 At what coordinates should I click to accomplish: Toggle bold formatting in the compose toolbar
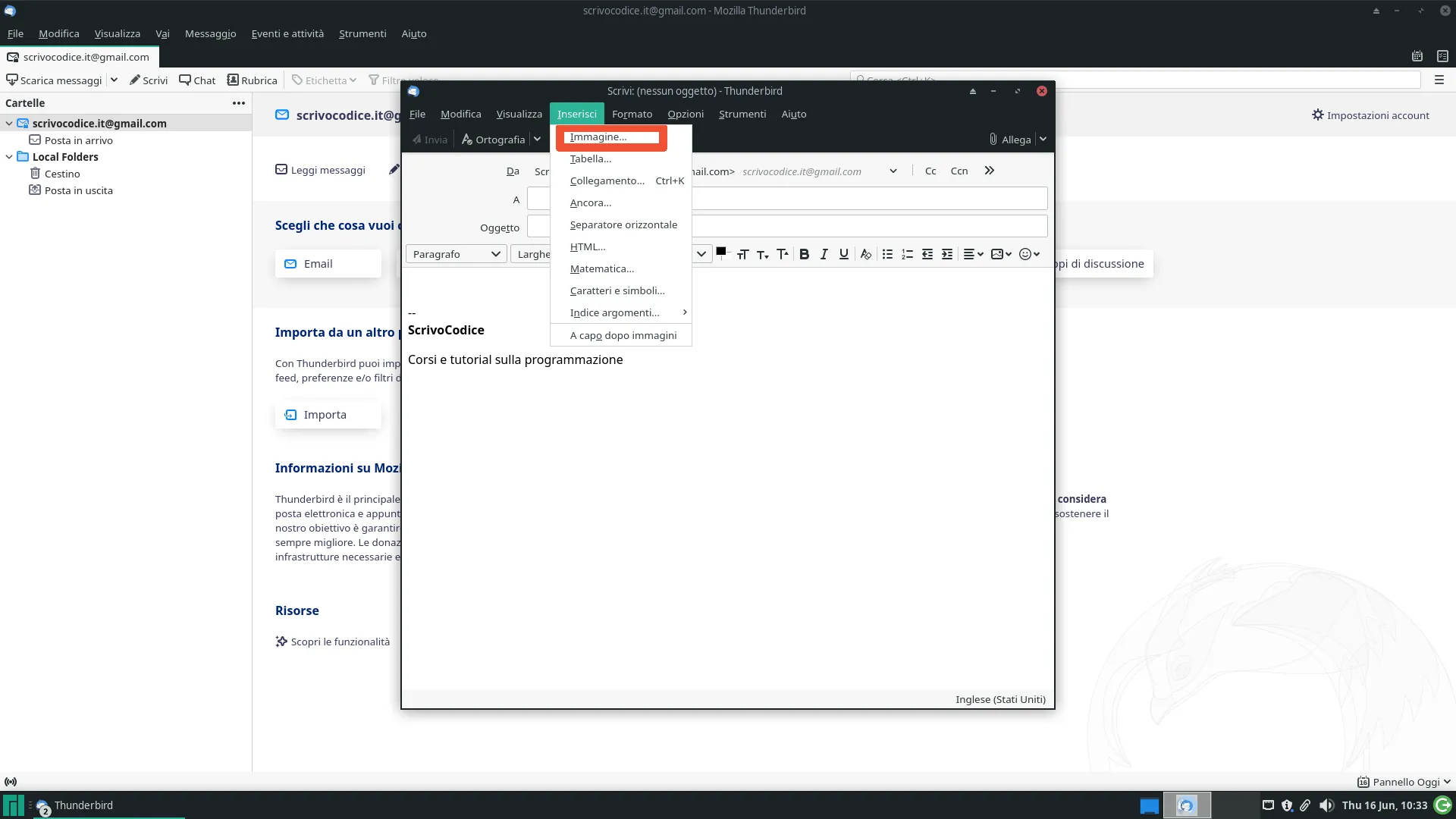coord(805,254)
